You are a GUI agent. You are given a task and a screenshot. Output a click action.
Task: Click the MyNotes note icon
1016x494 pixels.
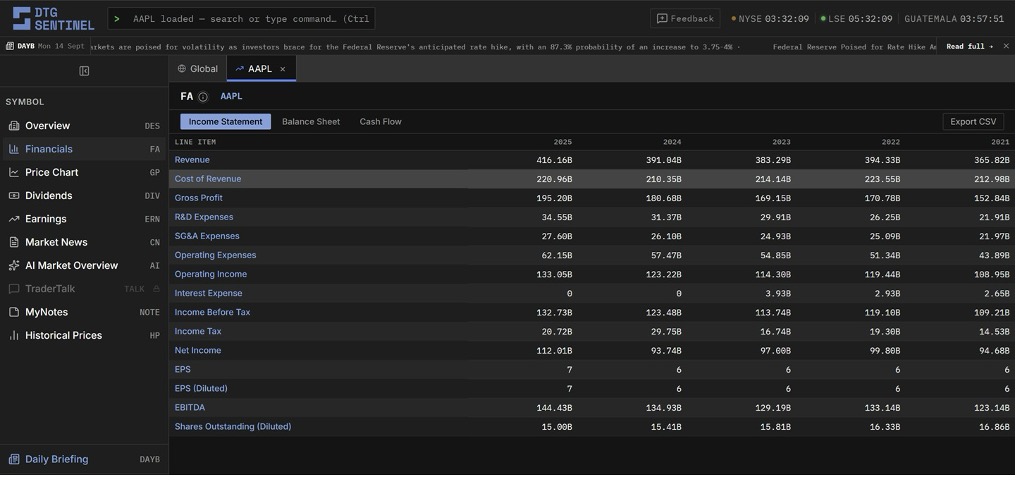pyautogui.click(x=14, y=312)
